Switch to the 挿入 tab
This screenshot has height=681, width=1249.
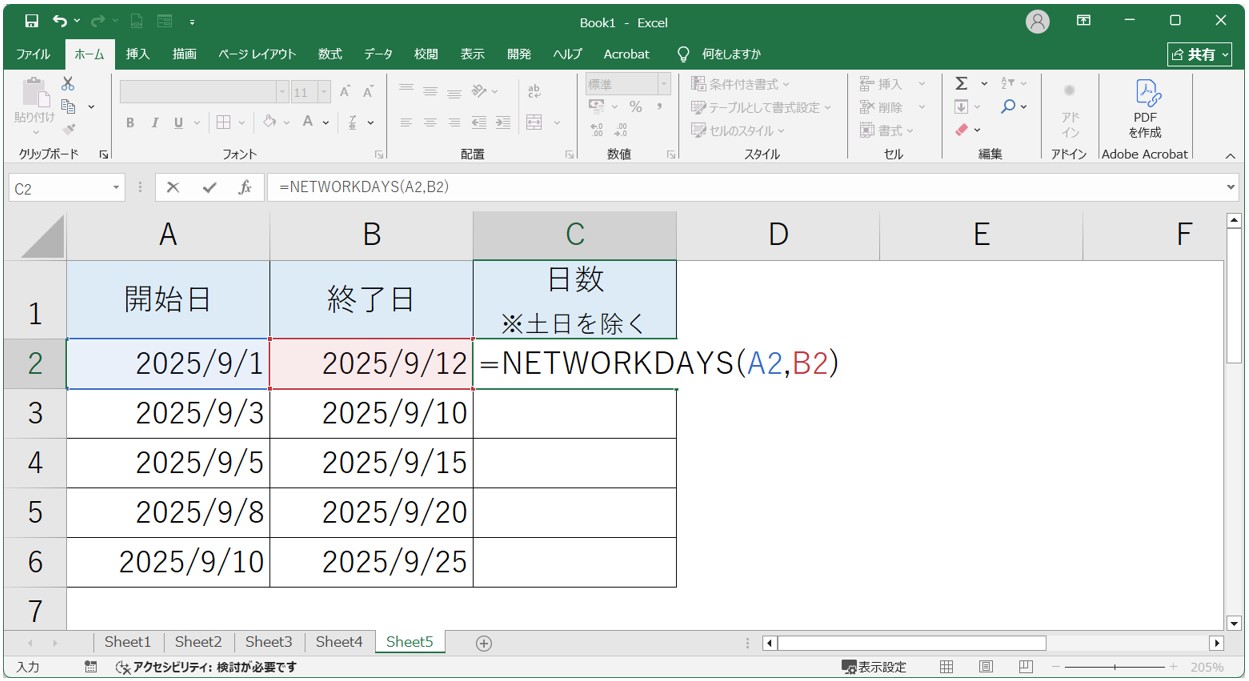point(138,54)
